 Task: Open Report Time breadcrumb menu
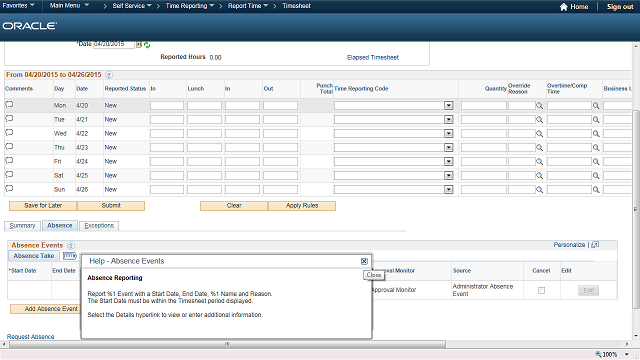point(248,6)
